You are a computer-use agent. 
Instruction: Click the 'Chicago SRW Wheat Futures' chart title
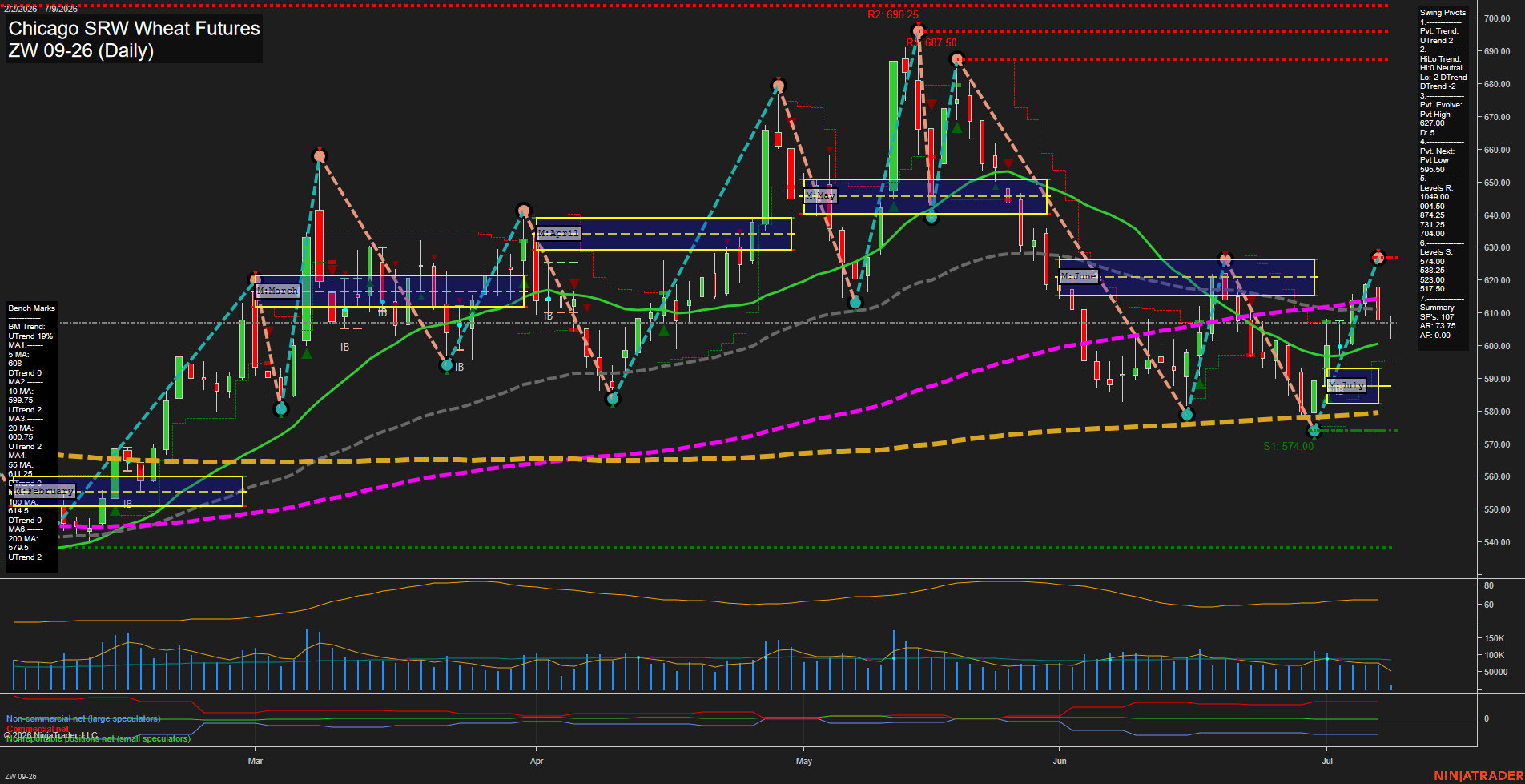coord(135,29)
